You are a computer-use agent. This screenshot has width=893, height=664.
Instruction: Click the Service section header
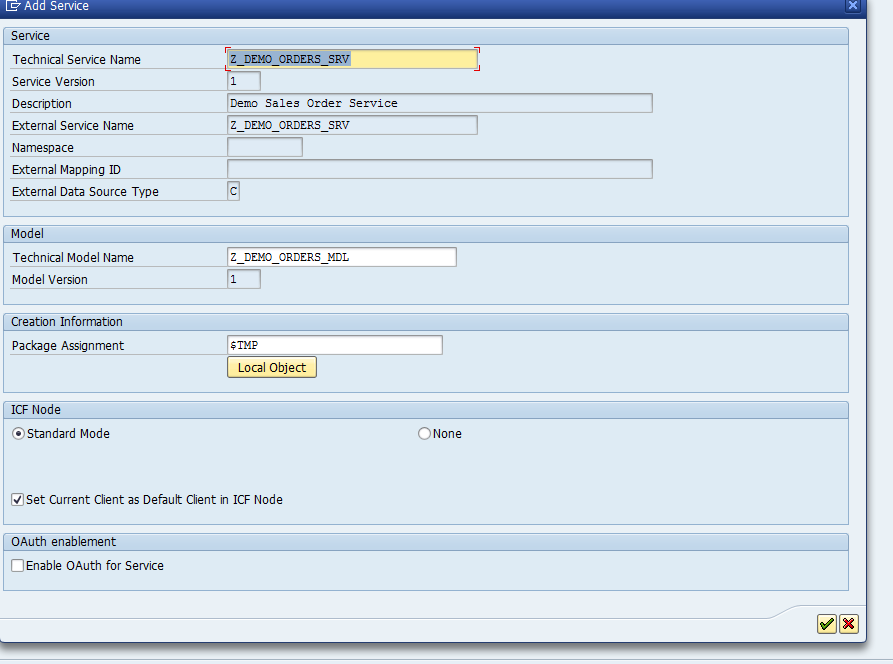[x=32, y=36]
